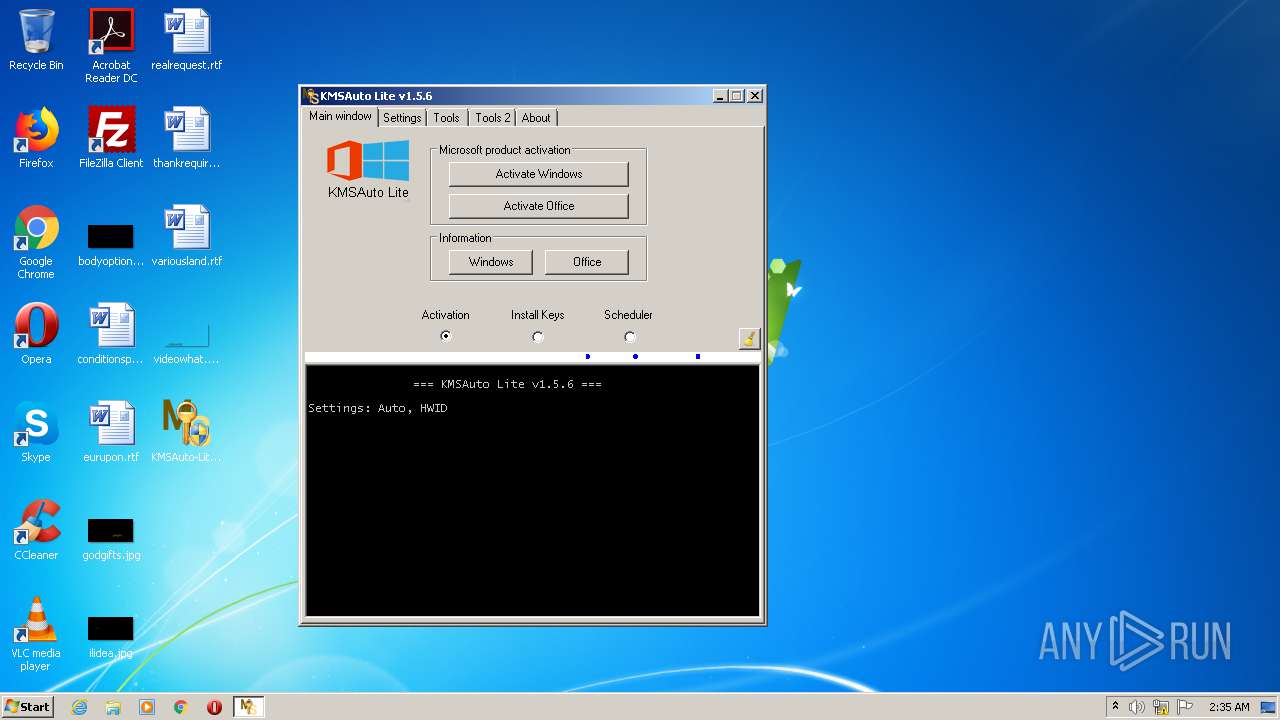The image size is (1280, 720).
Task: Open bodyoption... desktop file
Action: pos(111,244)
